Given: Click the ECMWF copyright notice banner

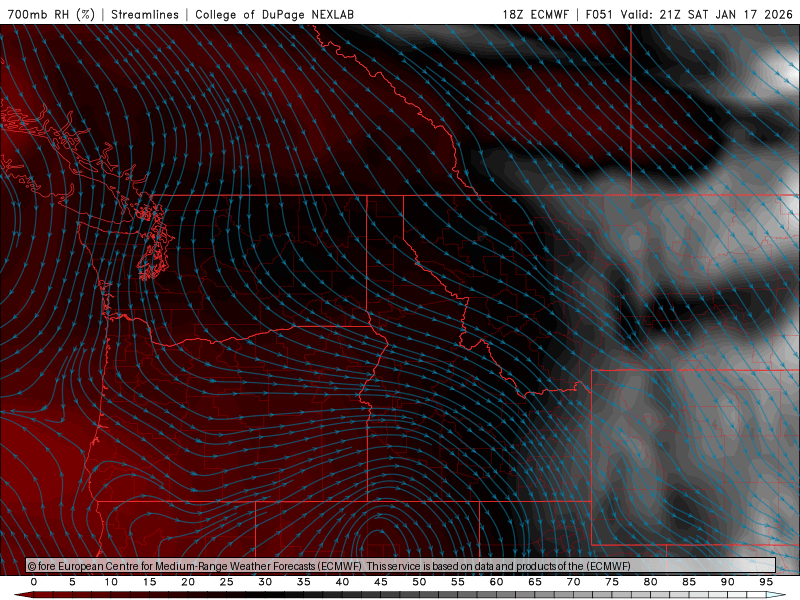Looking at the screenshot, I should (401, 565).
